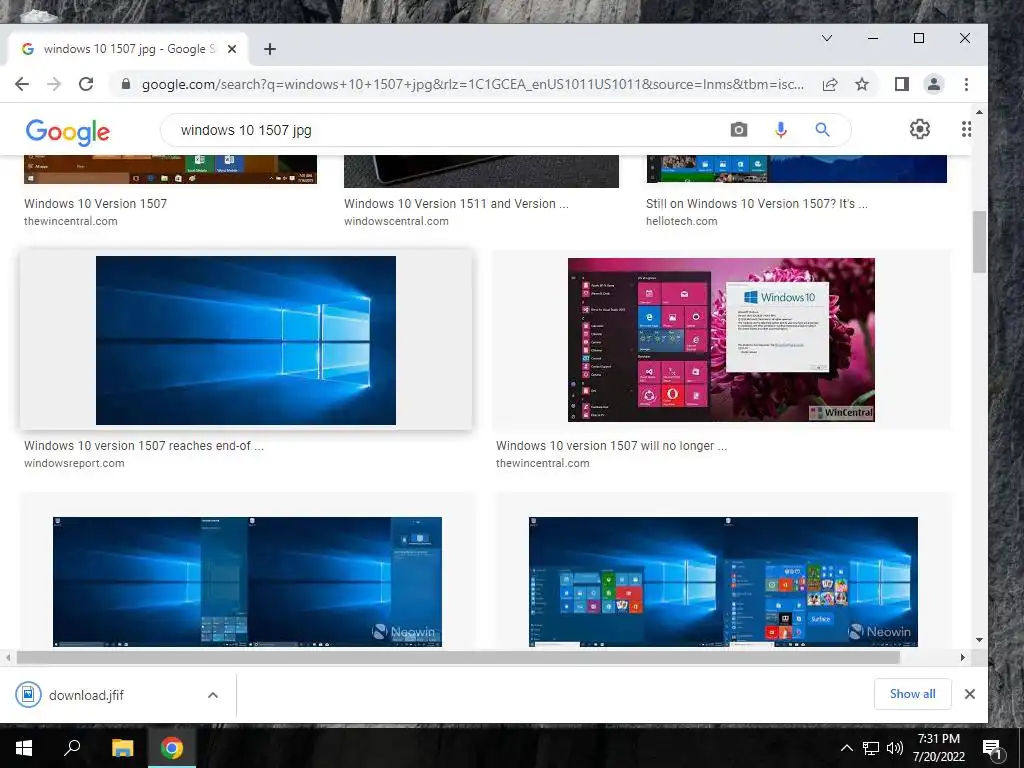Share this page icon in address bar
This screenshot has height=768, width=1024.
830,84
